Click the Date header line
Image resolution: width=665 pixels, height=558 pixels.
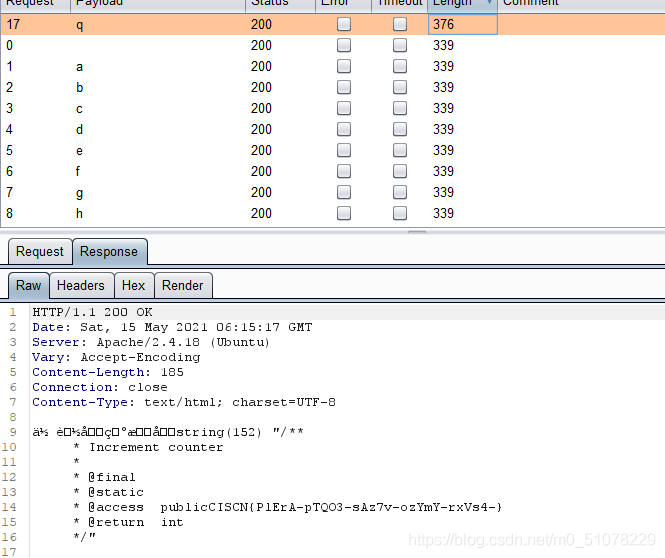172,327
